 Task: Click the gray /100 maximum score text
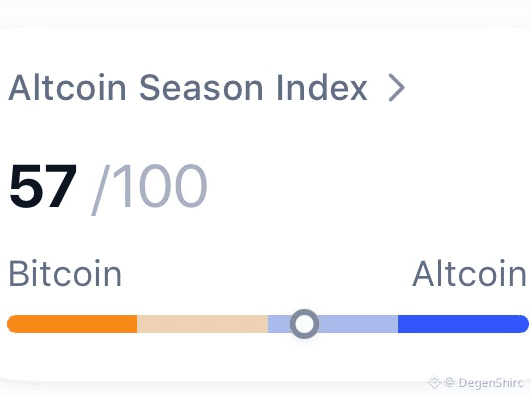point(149,188)
